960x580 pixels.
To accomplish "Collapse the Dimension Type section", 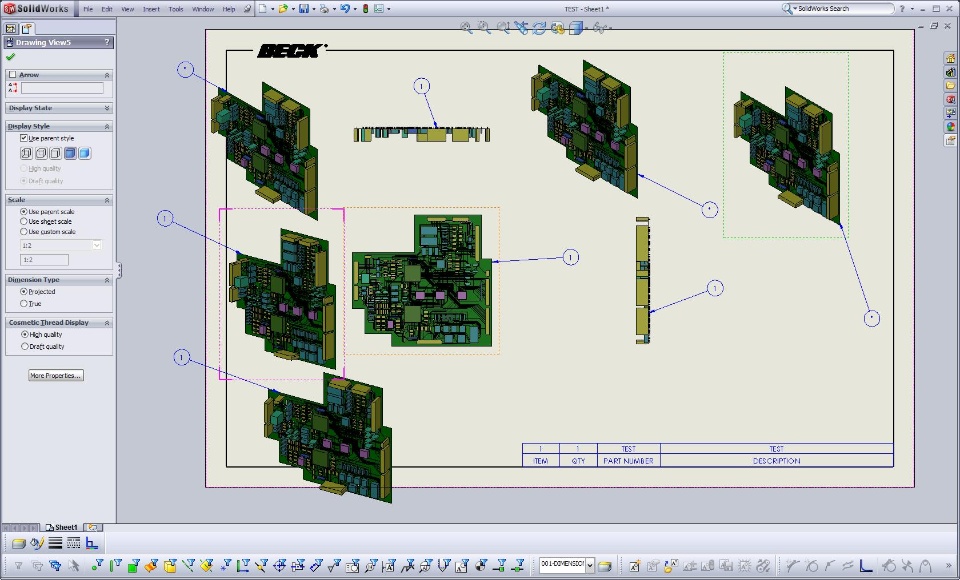I will click(107, 280).
